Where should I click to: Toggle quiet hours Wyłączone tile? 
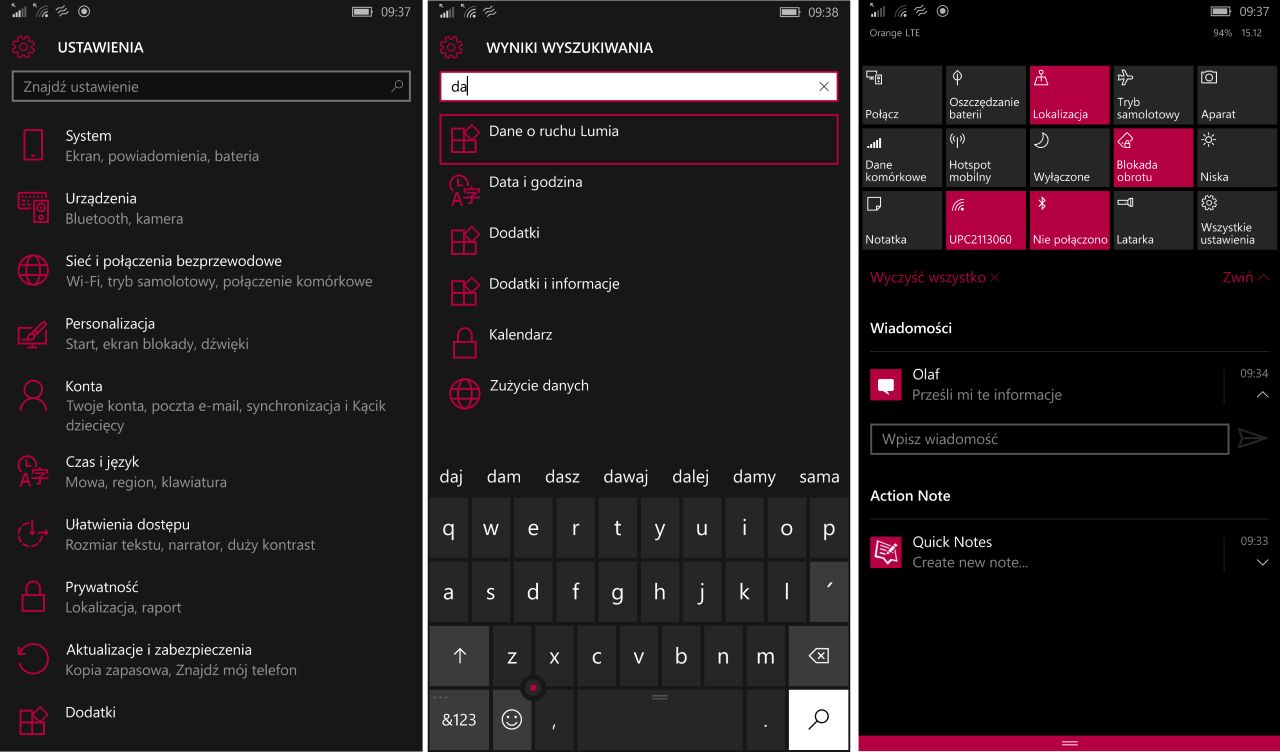[x=1070, y=157]
